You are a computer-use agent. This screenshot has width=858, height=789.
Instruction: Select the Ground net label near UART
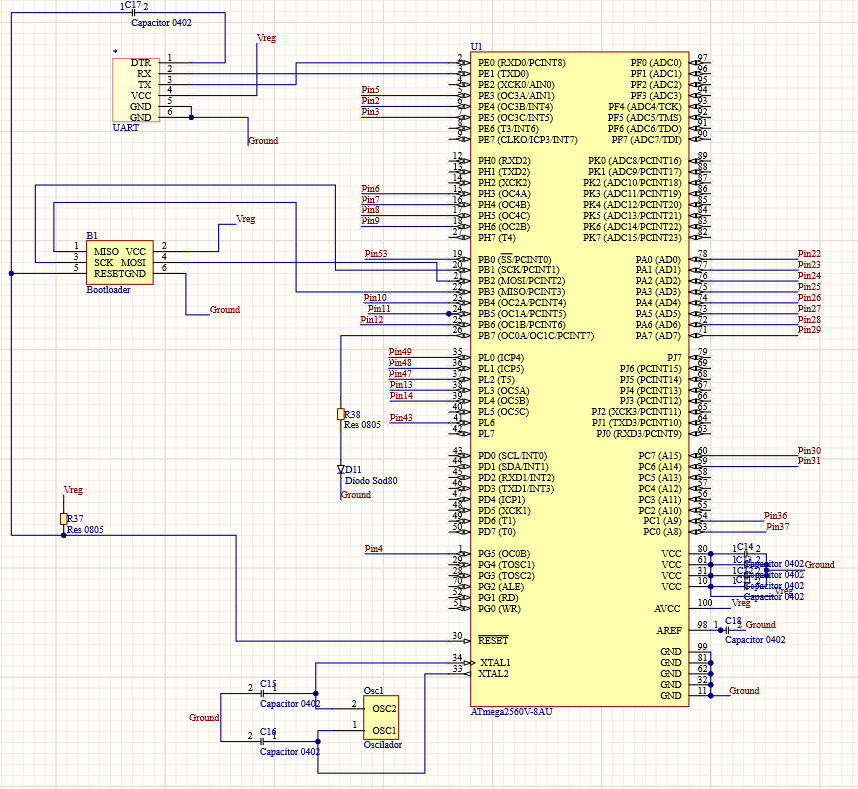point(263,141)
